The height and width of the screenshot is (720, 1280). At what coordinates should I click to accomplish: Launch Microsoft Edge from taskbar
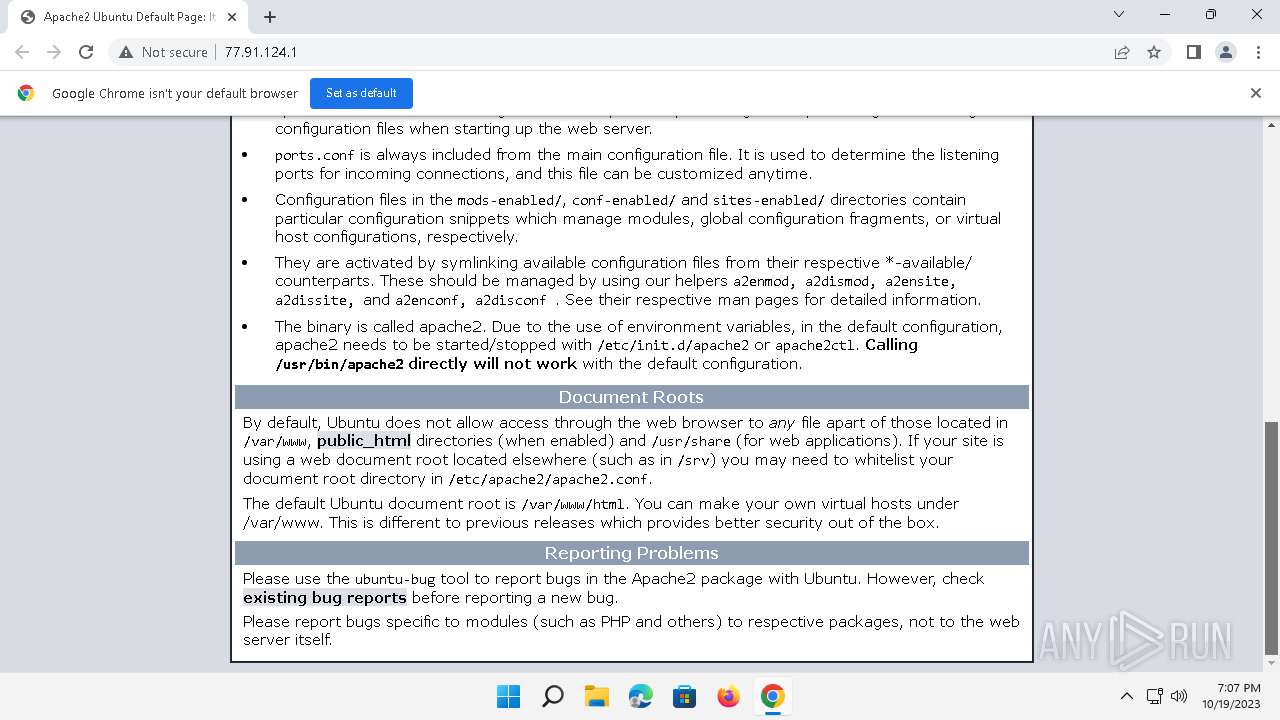click(640, 696)
